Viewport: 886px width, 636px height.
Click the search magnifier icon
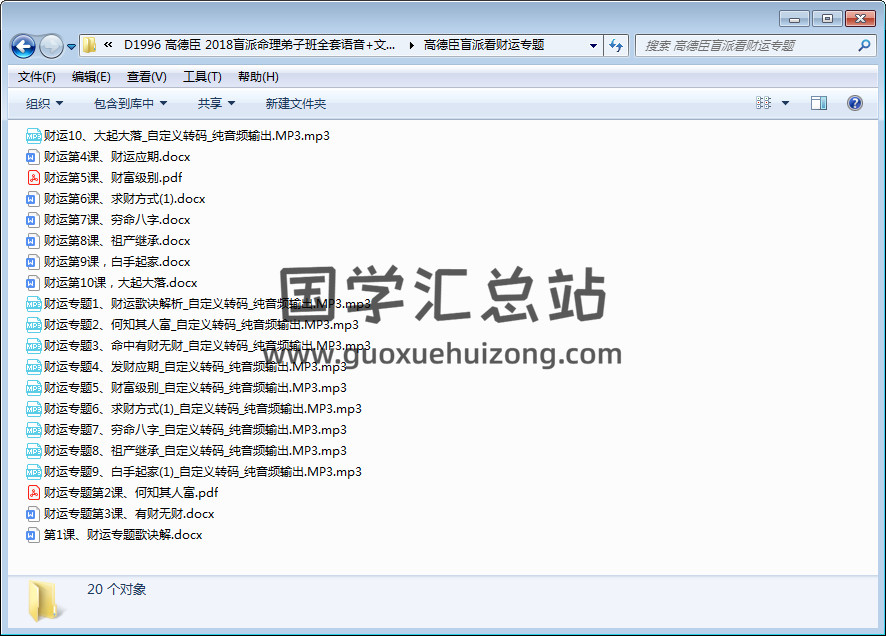864,46
